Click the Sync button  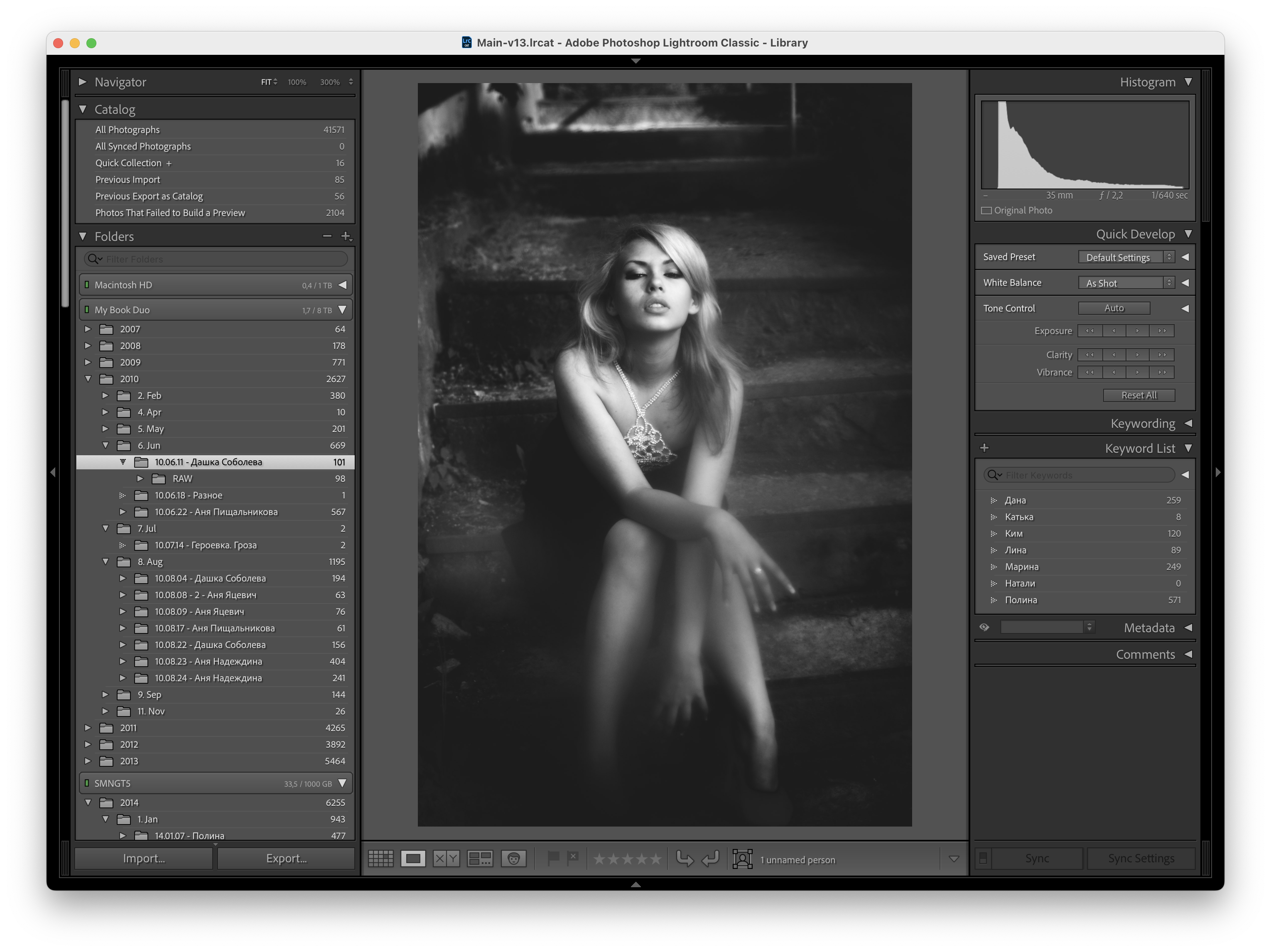pos(1037,859)
